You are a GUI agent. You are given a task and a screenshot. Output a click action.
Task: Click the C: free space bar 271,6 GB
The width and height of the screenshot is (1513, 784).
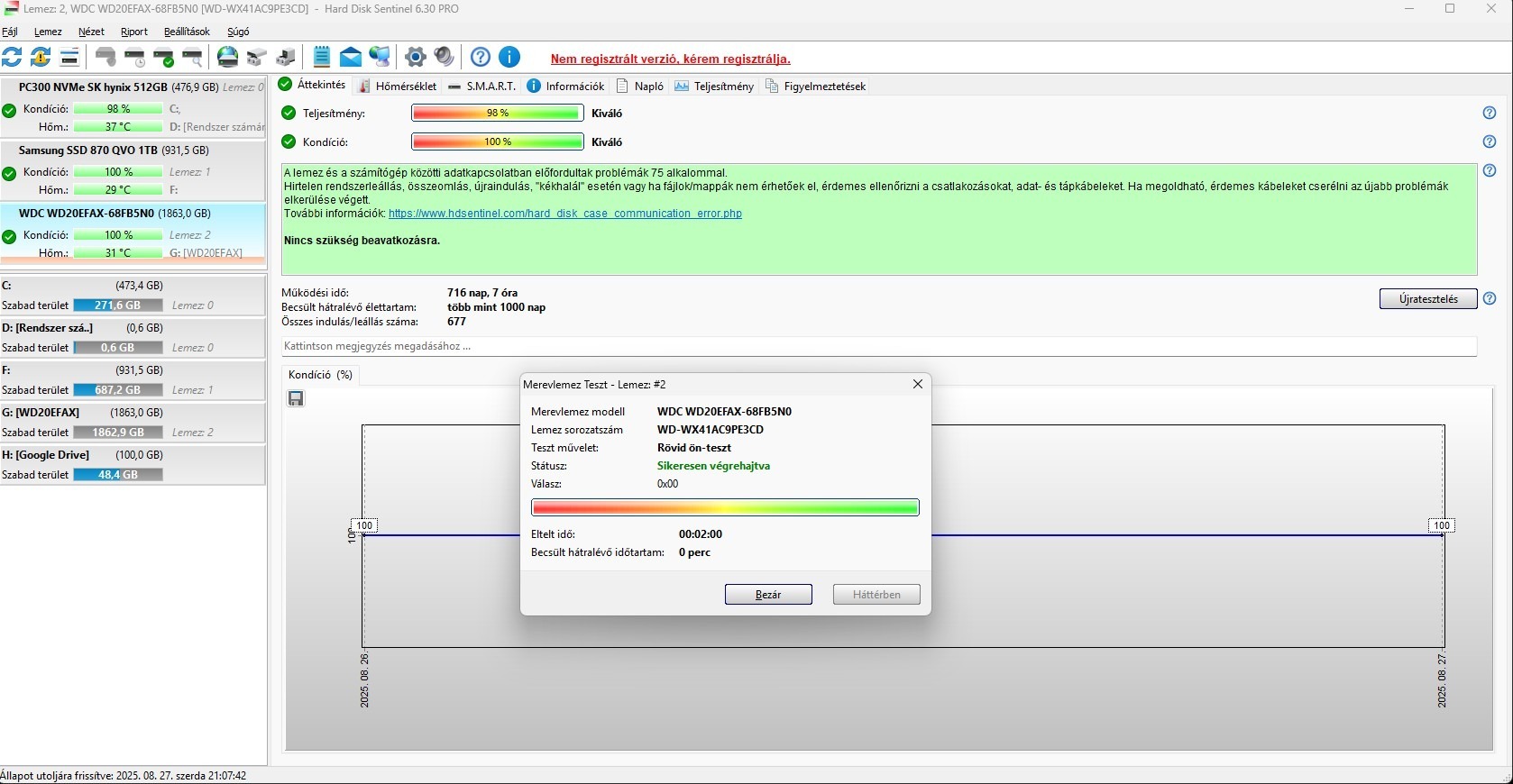click(x=118, y=305)
